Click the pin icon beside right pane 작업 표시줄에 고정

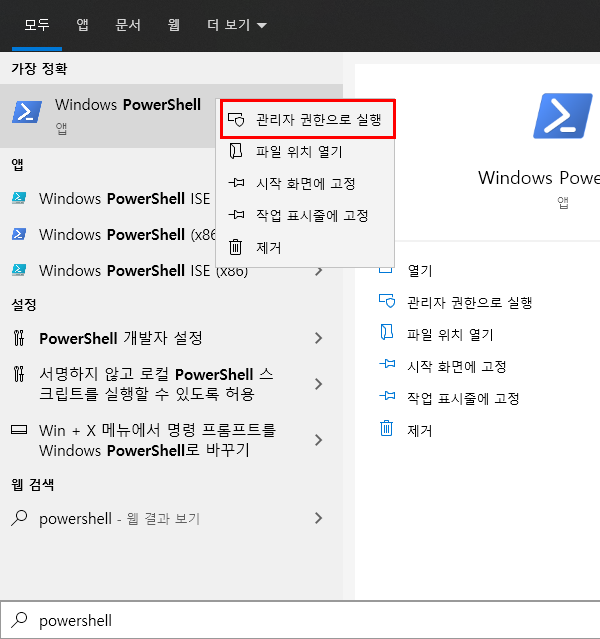coord(387,396)
